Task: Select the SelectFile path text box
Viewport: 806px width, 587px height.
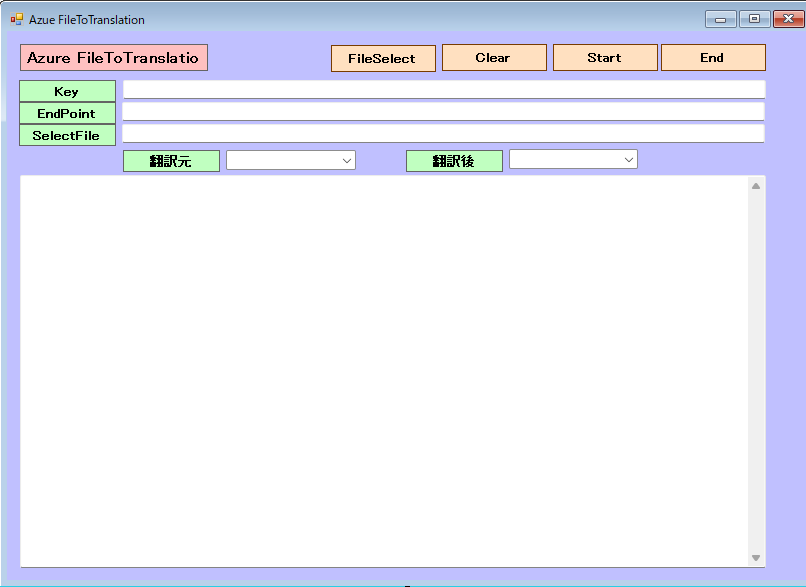Action: (443, 134)
